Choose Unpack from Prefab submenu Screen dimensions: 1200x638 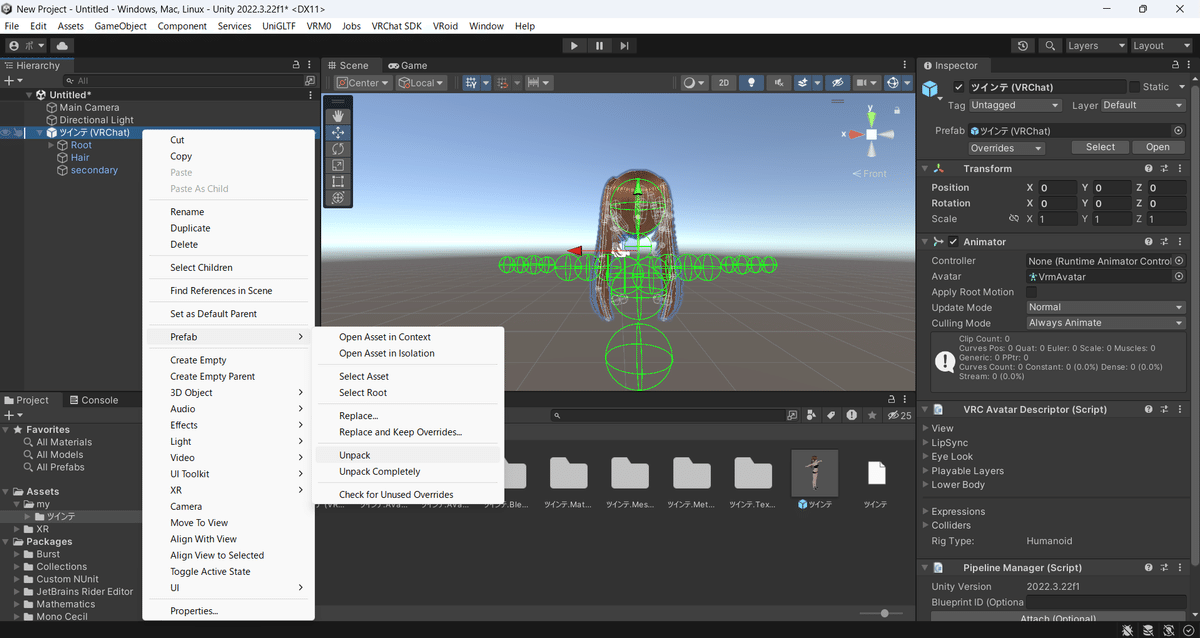(407, 455)
